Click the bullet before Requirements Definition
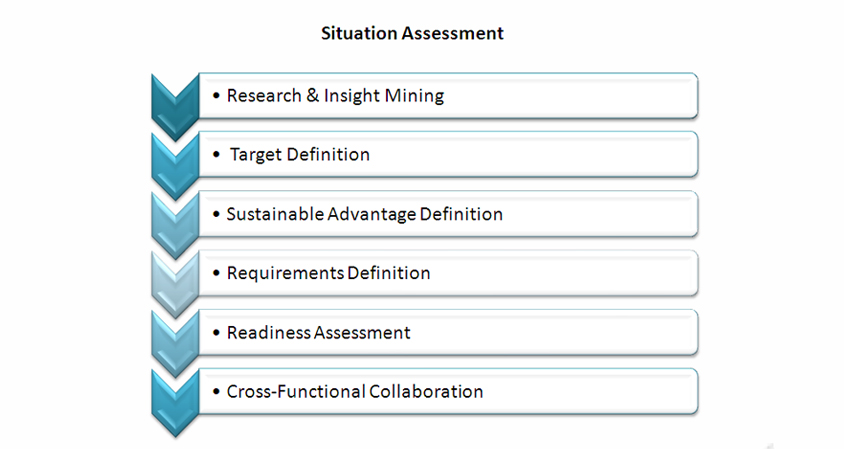 click(216, 273)
